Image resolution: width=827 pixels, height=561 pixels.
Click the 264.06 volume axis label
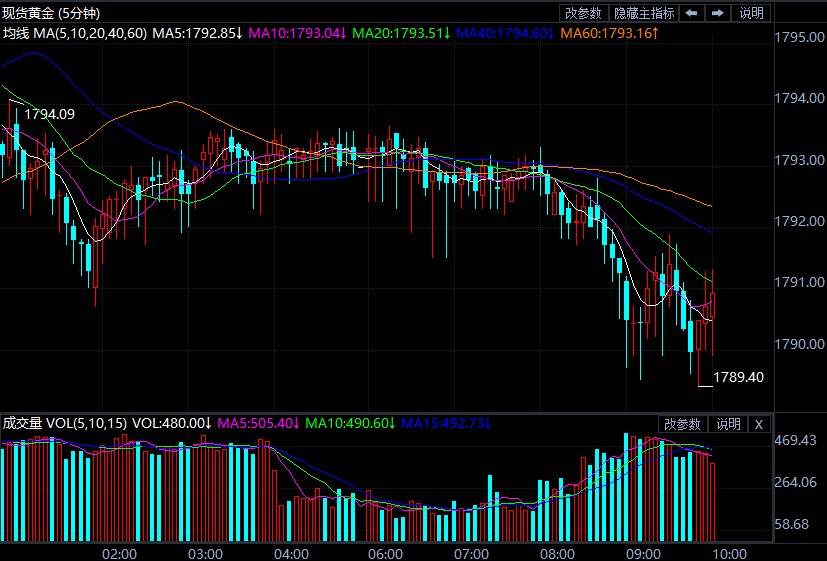pos(795,482)
